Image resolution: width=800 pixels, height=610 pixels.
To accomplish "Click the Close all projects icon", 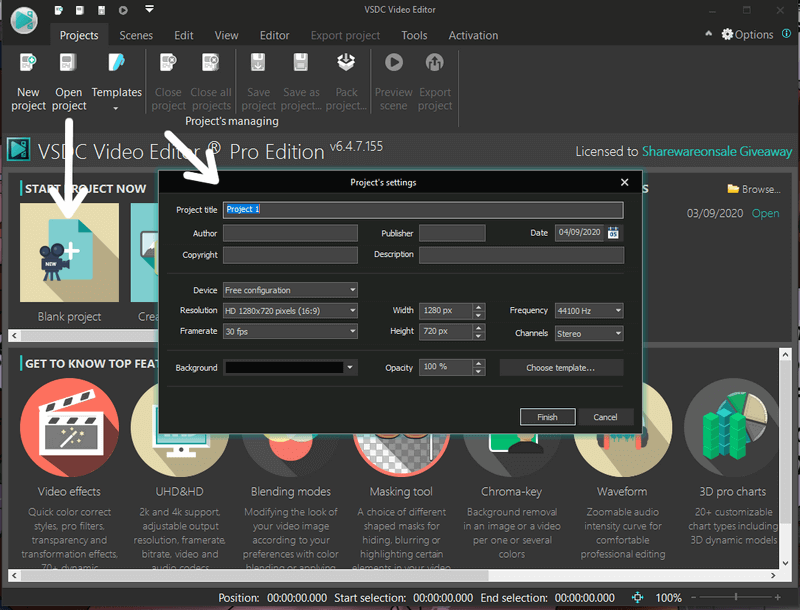I will [210, 63].
